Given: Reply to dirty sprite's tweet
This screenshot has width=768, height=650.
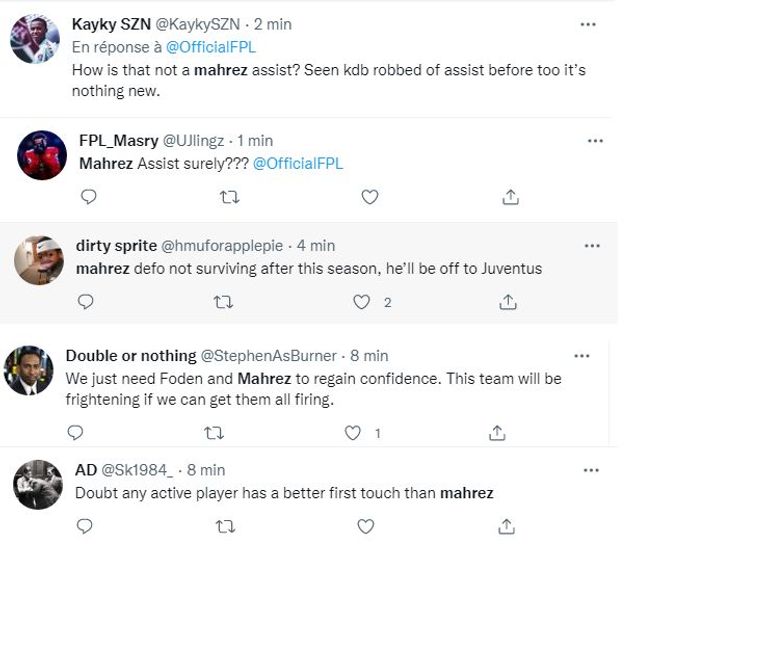Looking at the screenshot, I should click(x=86, y=302).
